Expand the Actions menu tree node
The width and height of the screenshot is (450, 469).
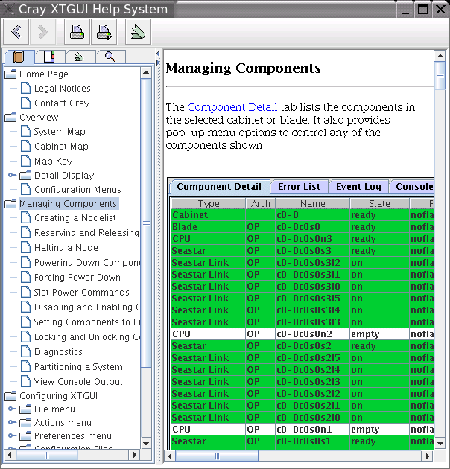point(12,422)
